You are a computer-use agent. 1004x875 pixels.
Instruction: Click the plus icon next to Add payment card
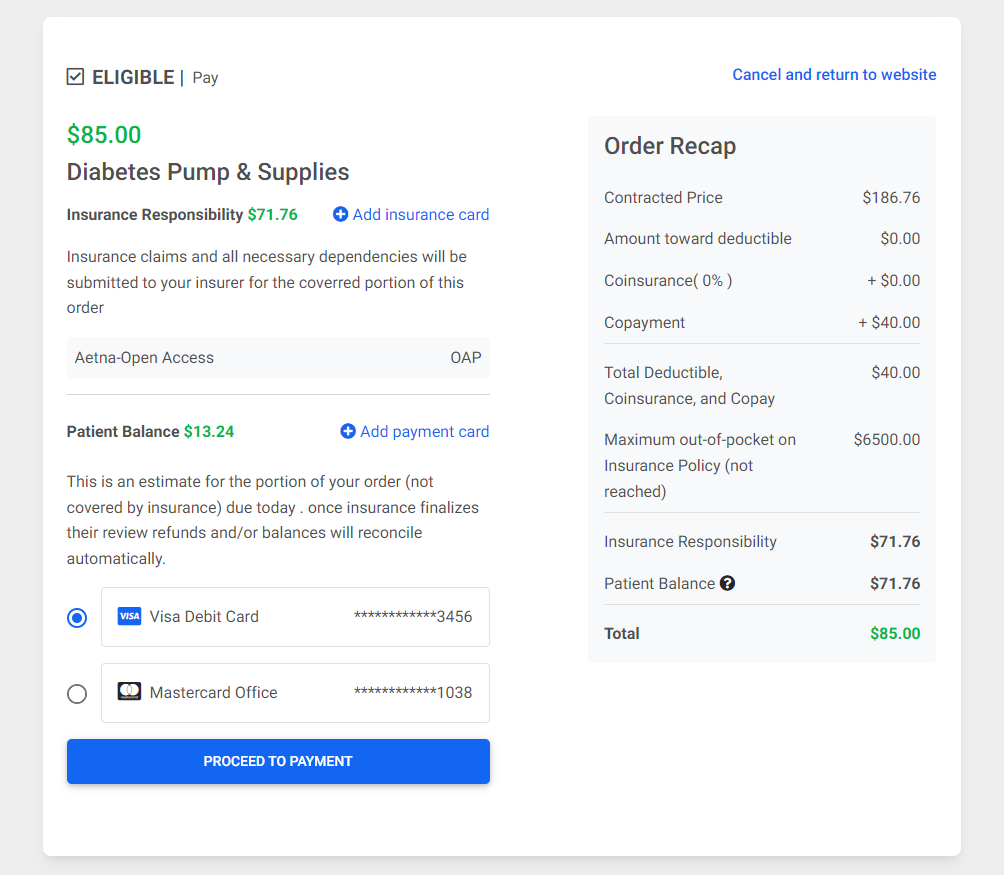[348, 431]
